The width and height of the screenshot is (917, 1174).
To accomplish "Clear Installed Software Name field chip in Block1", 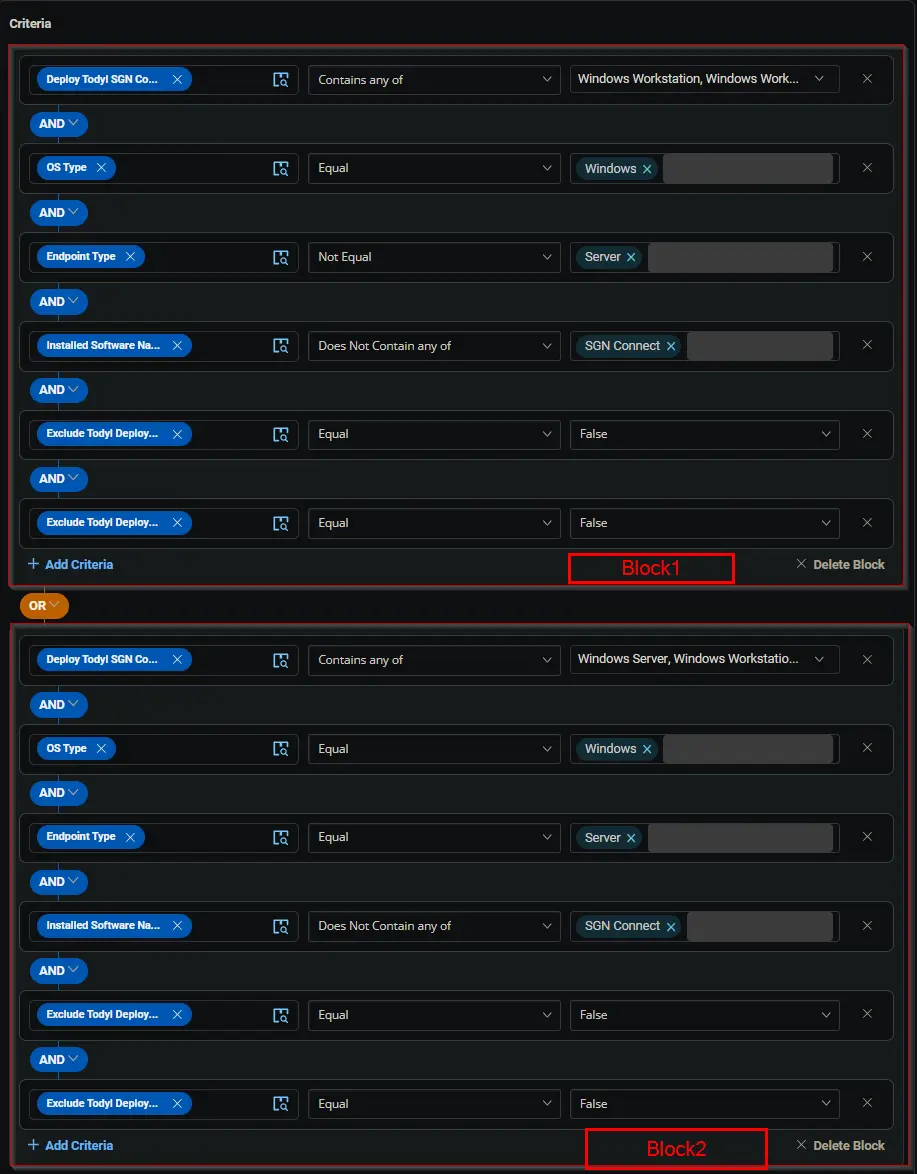I will point(177,346).
